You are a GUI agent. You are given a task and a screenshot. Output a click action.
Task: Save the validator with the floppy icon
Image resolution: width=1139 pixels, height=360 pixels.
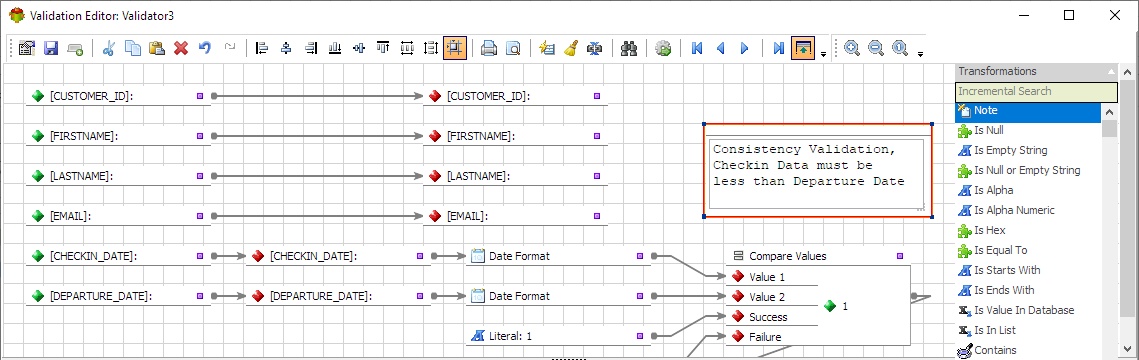click(51, 49)
